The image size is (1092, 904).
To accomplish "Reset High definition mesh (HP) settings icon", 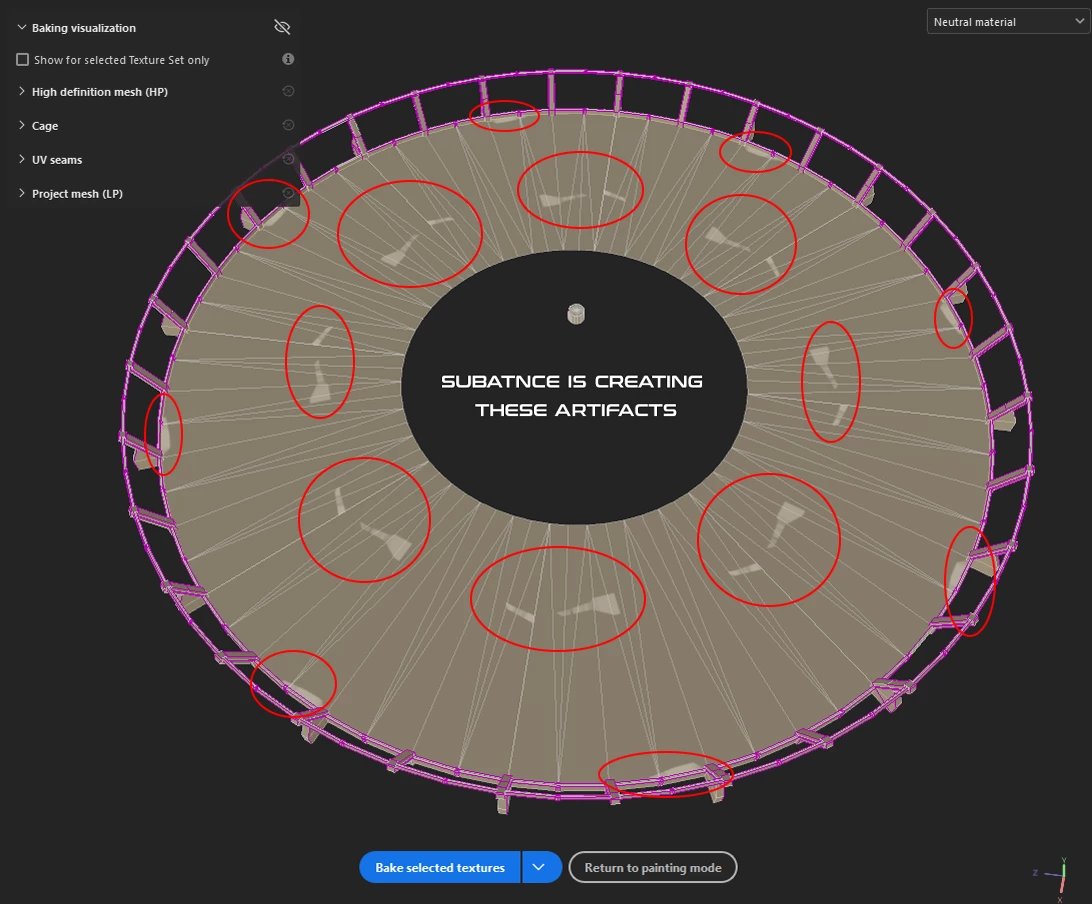I will 288,91.
